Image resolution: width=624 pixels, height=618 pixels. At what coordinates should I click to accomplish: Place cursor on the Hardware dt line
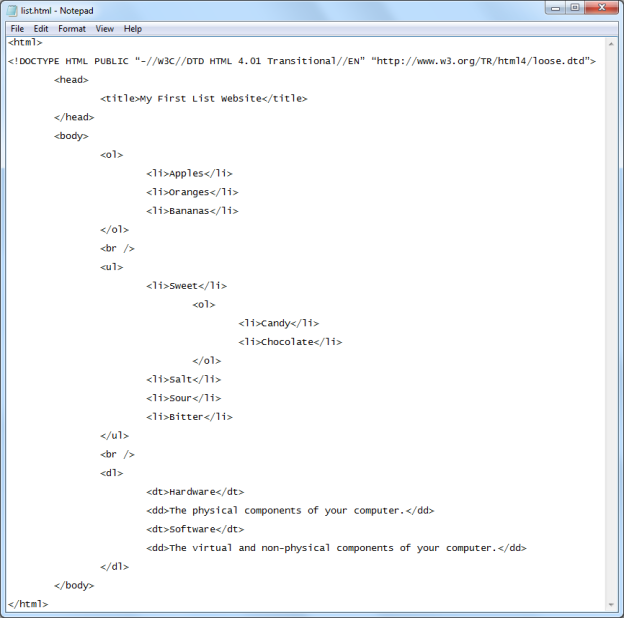point(195,492)
